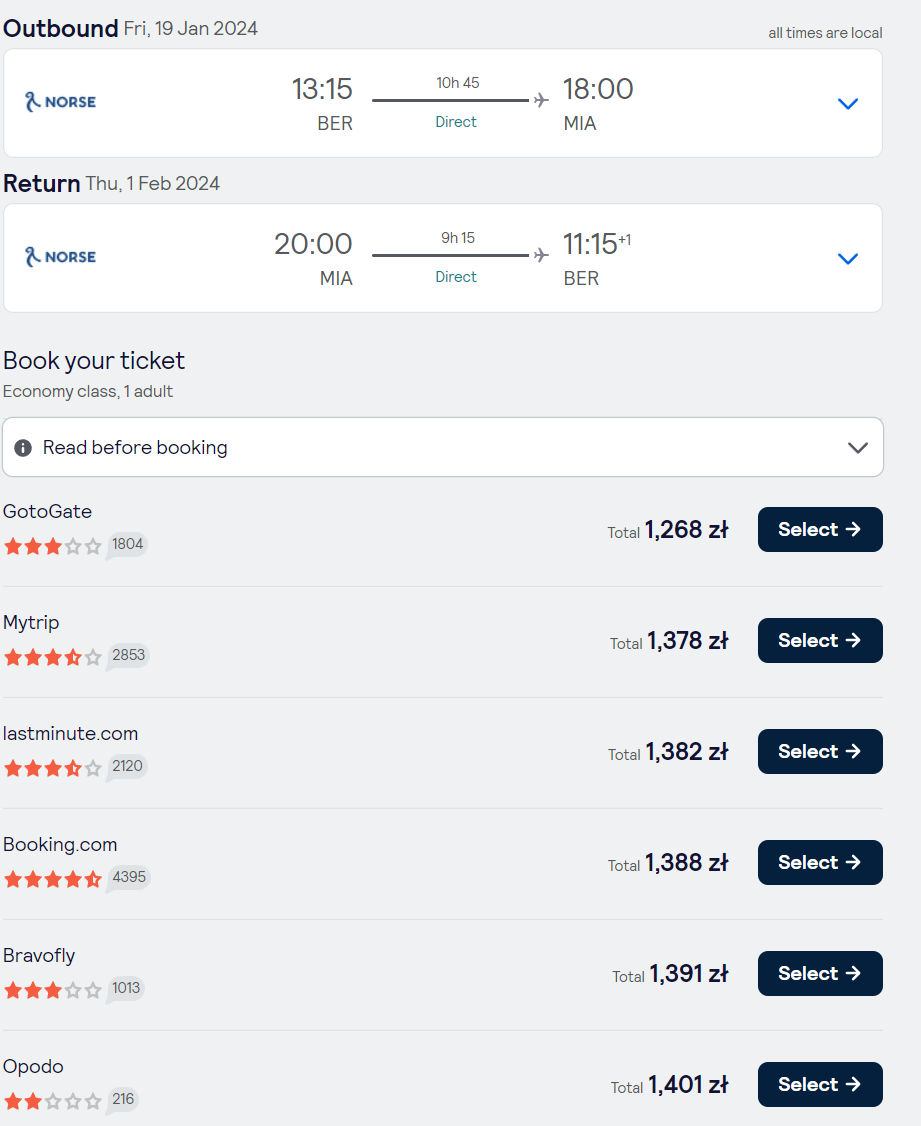Viewport: 921px width, 1126px height.
Task: Click the Bravofly provider name
Action: pyautogui.click(x=39, y=955)
